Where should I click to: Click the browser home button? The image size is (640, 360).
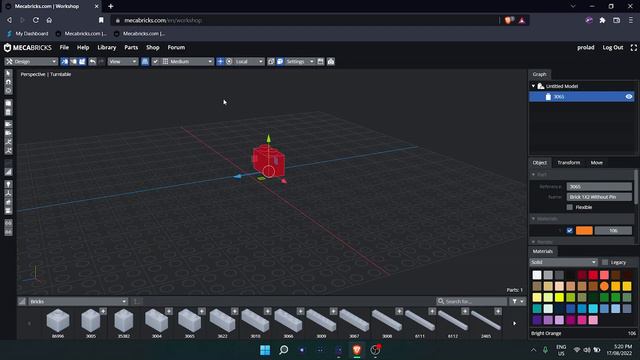(x=49, y=20)
